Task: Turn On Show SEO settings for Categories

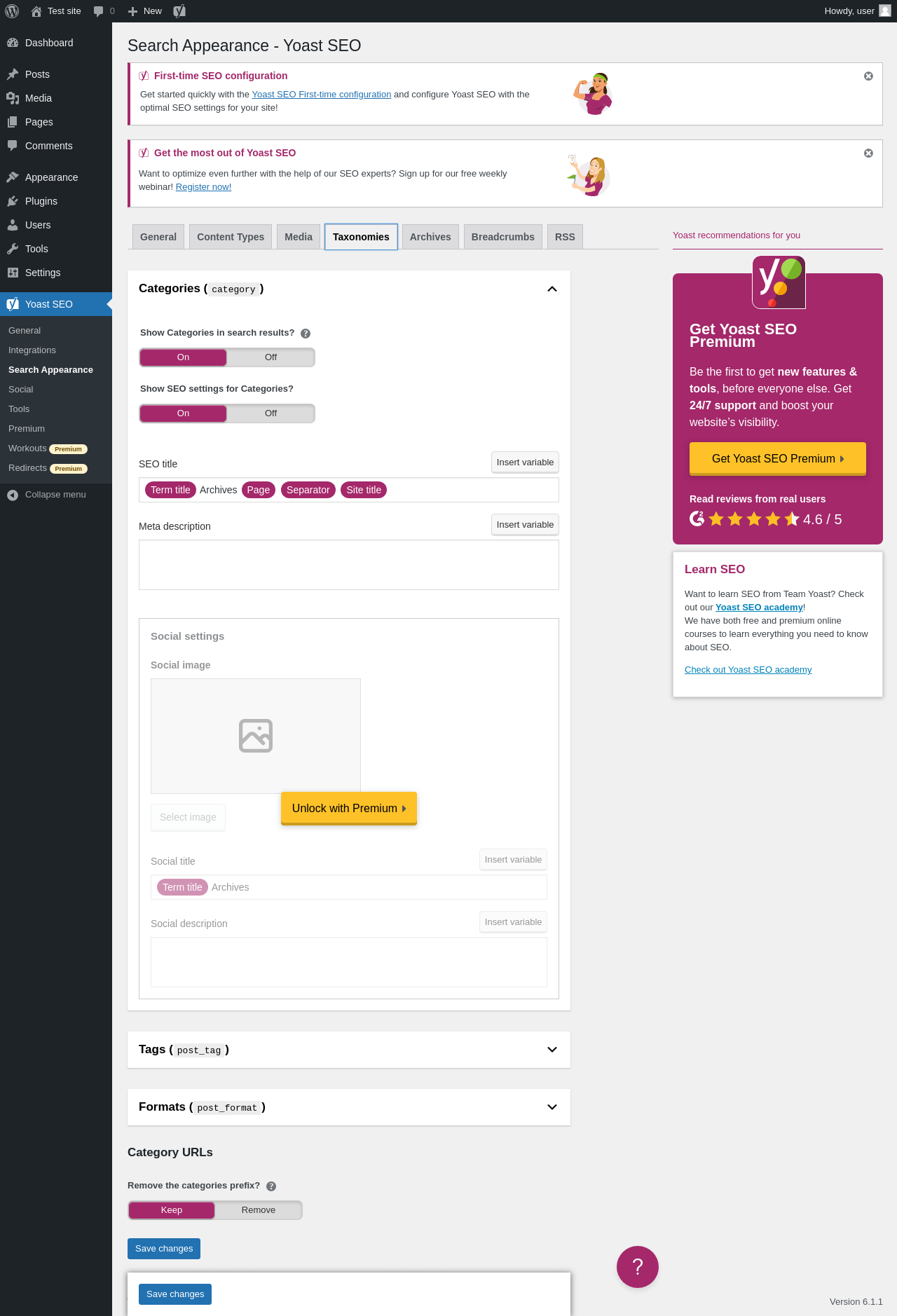Action: point(183,413)
